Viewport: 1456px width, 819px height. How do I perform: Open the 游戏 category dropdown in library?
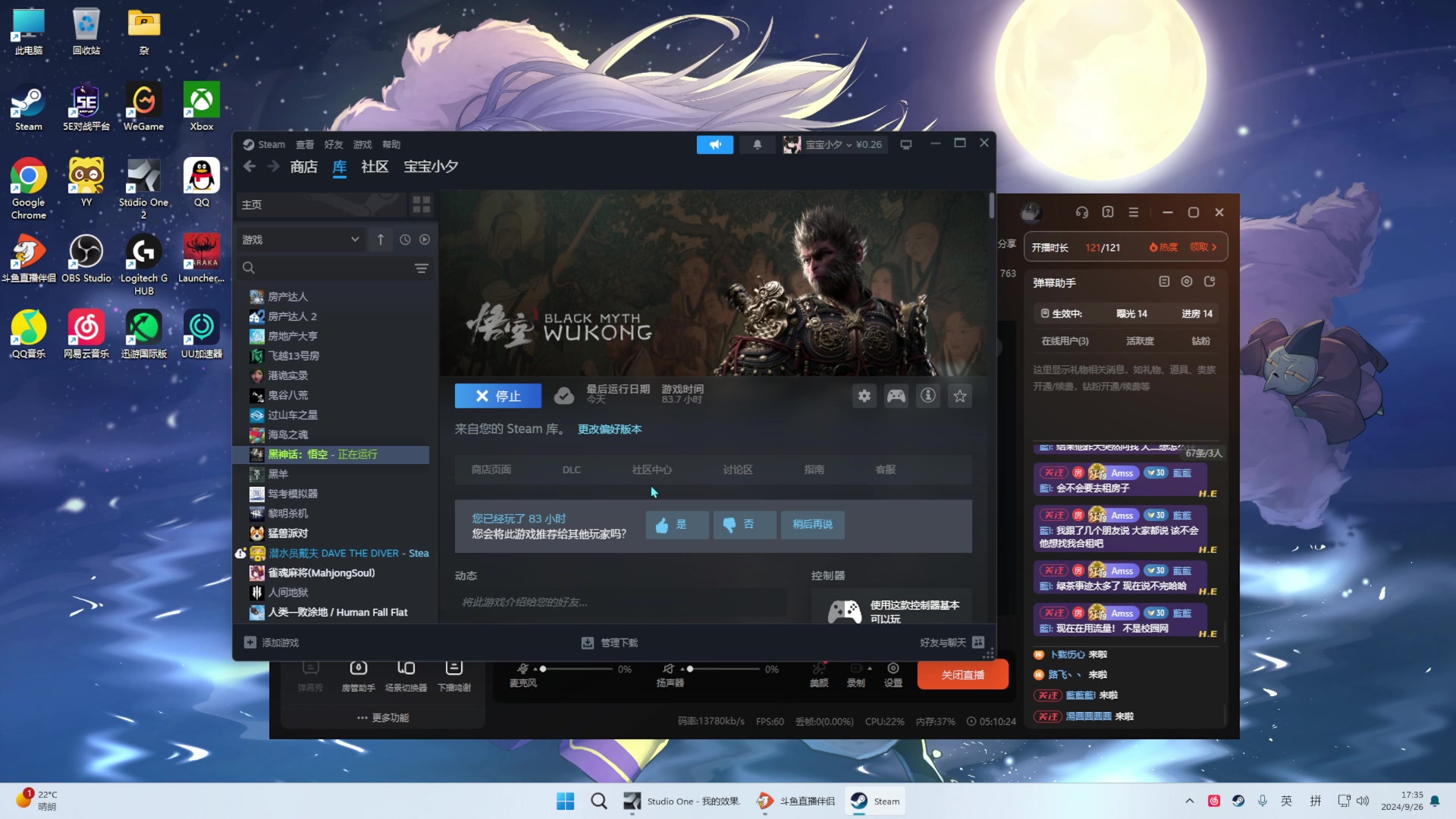coord(301,240)
